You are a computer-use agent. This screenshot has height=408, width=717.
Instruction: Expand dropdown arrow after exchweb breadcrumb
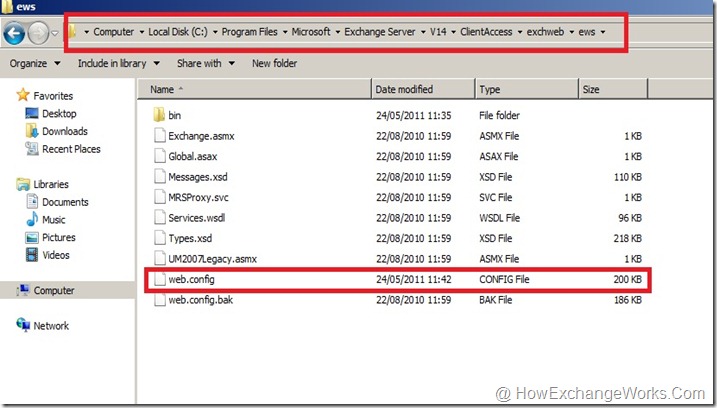click(x=571, y=32)
